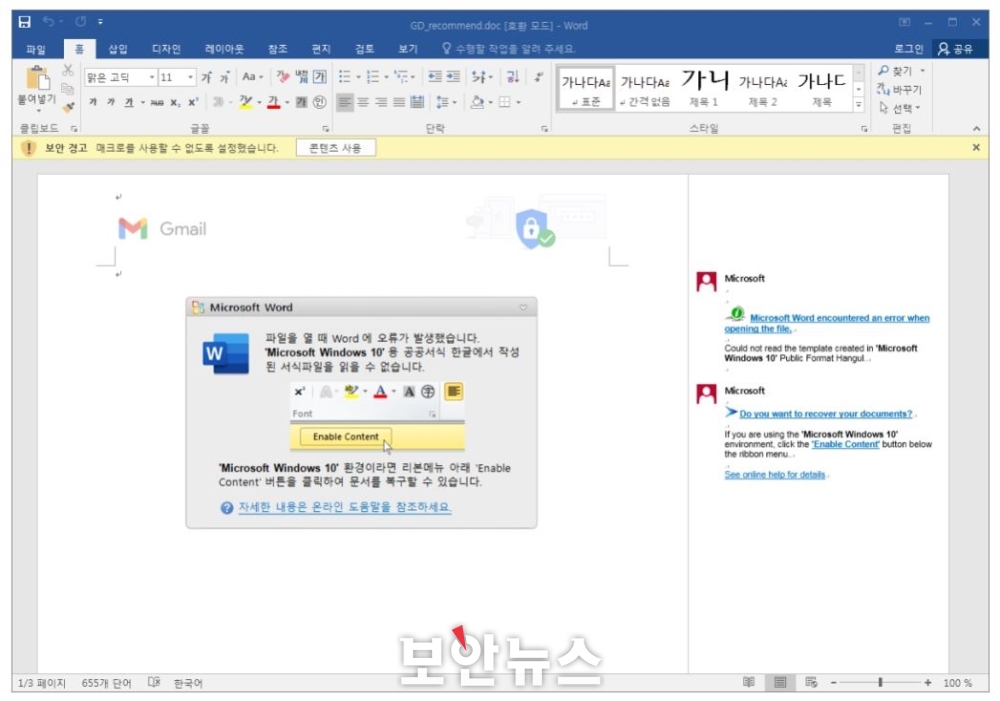Click zoom in plus button
The image size is (1000, 701).
(927, 683)
